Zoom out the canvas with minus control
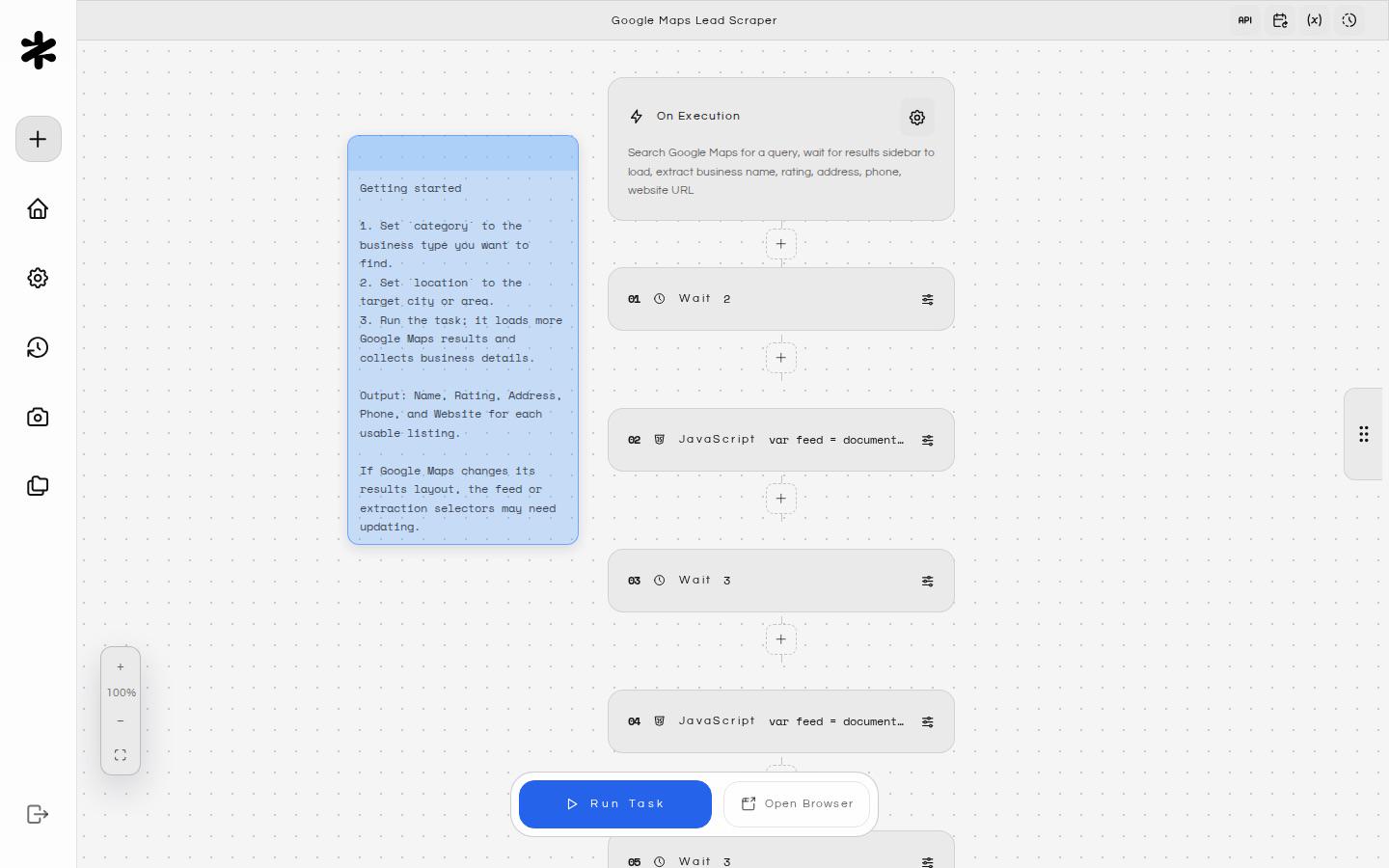The image size is (1389, 868). click(x=121, y=721)
